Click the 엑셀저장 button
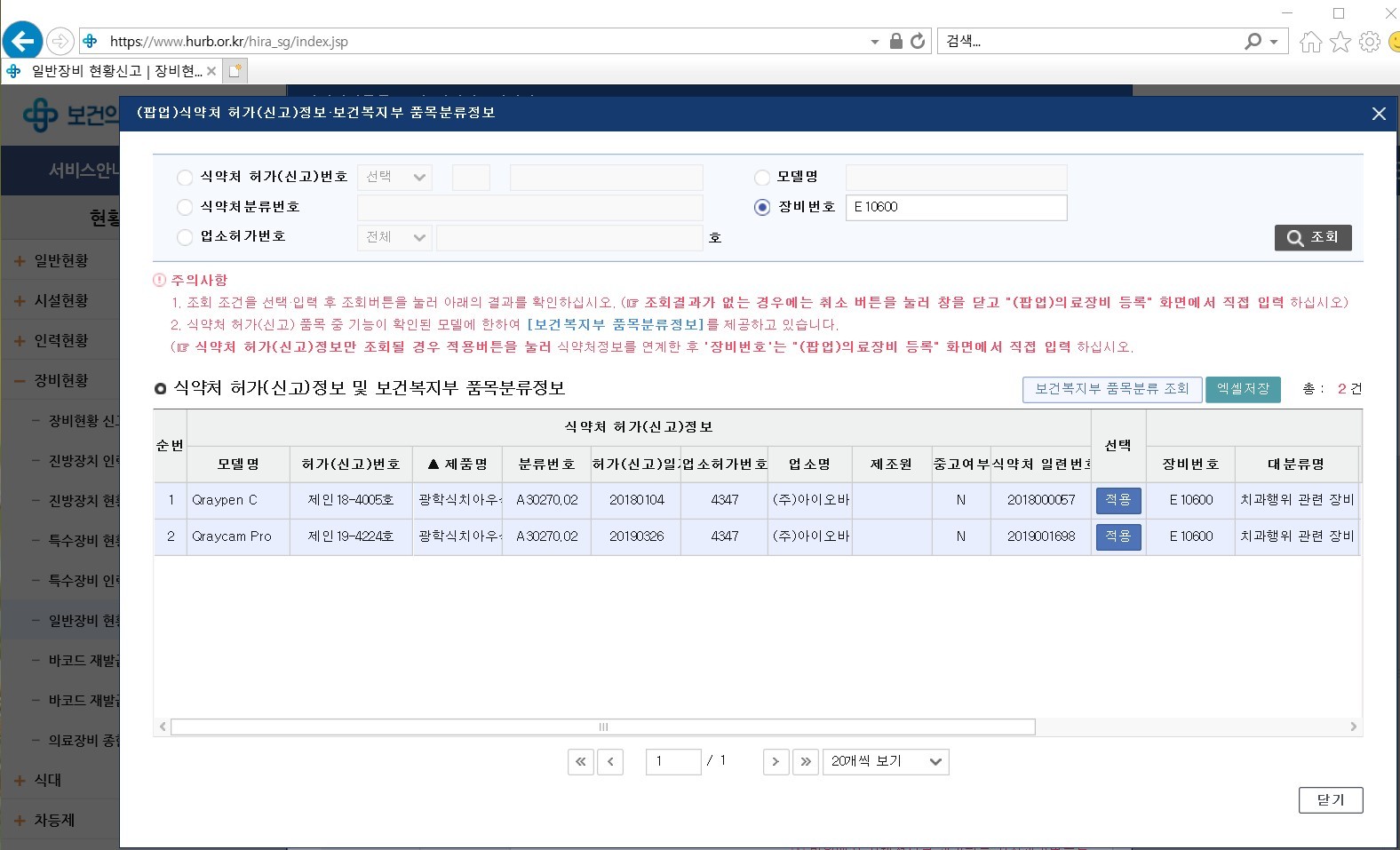The width and height of the screenshot is (1400, 850). 1243,389
